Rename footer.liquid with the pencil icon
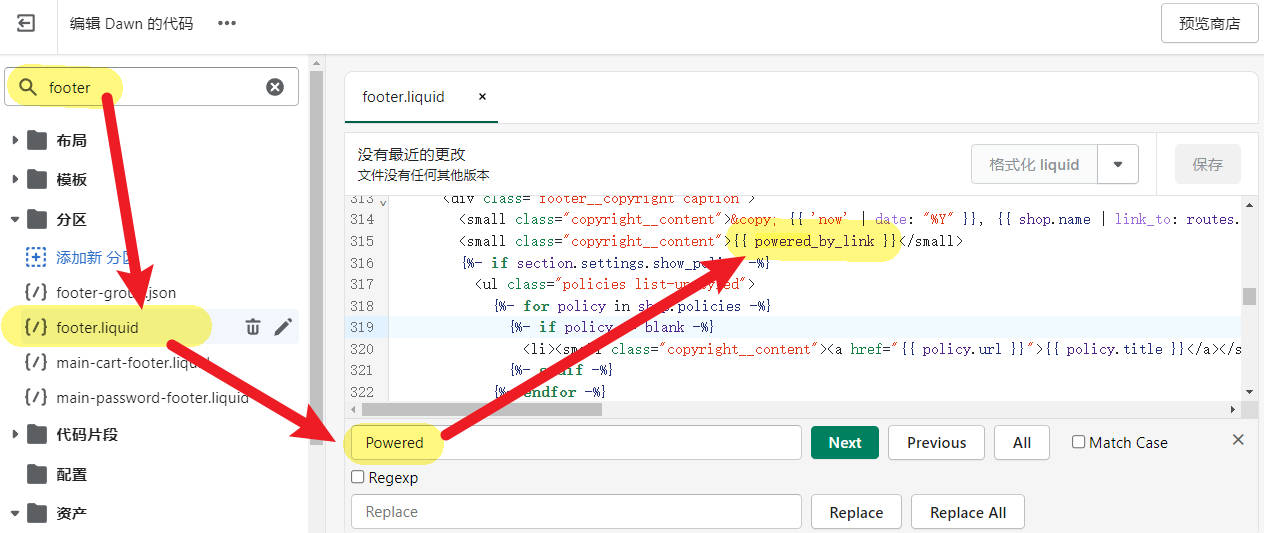The image size is (1264, 533). pyautogui.click(x=283, y=327)
